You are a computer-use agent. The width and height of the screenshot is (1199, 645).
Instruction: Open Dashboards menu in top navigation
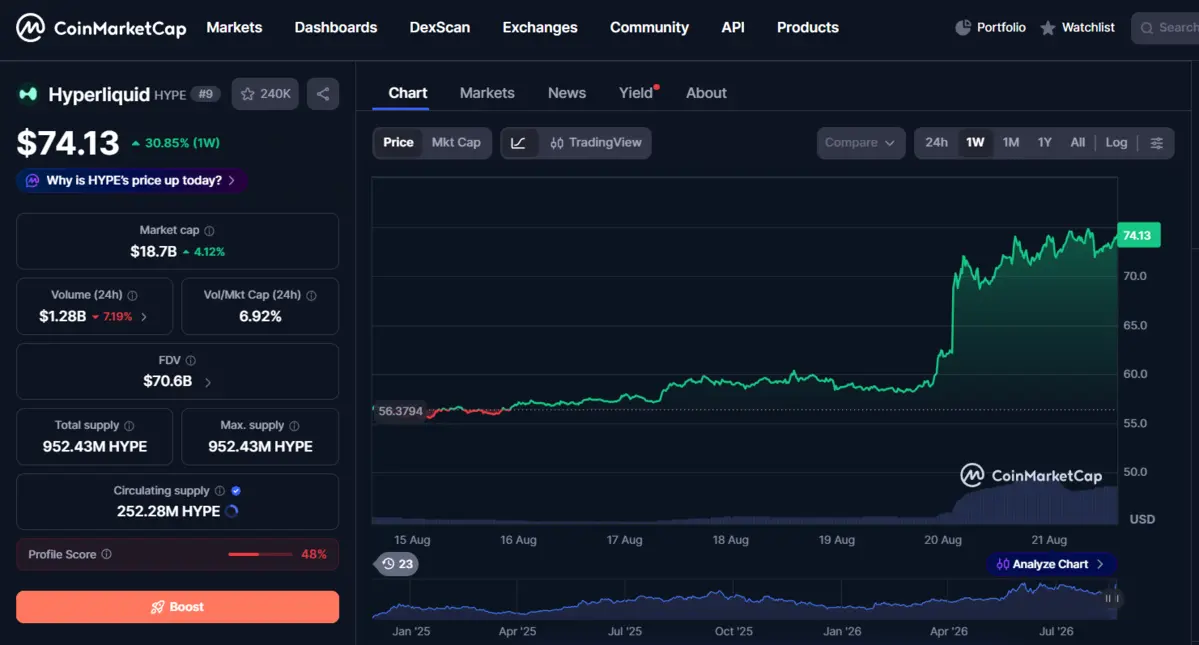tap(336, 28)
